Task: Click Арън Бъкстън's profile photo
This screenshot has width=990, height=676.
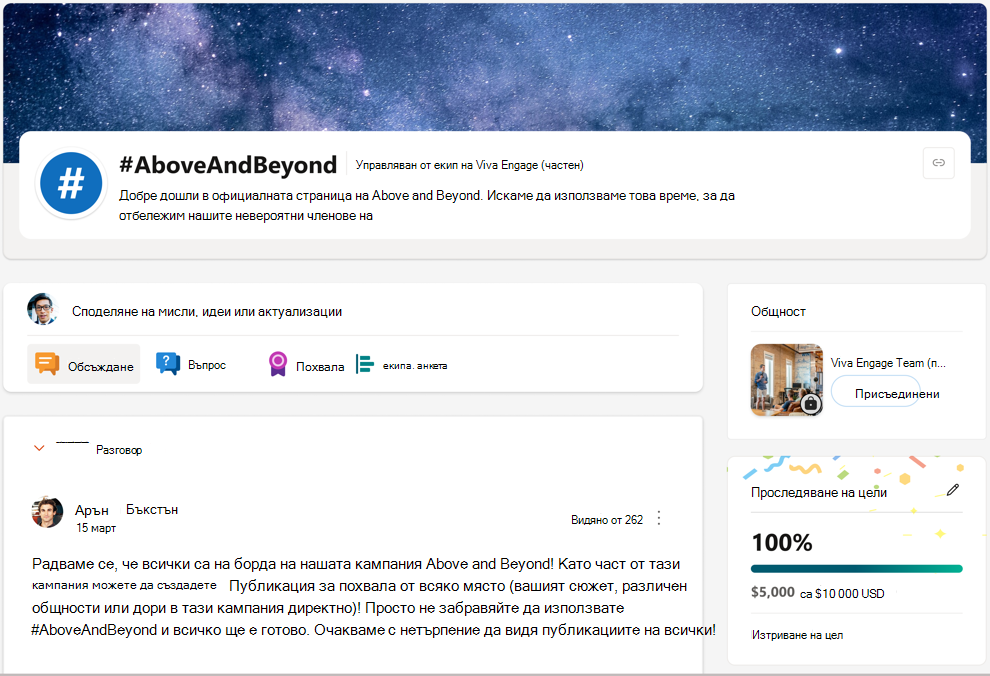Action: click(47, 512)
